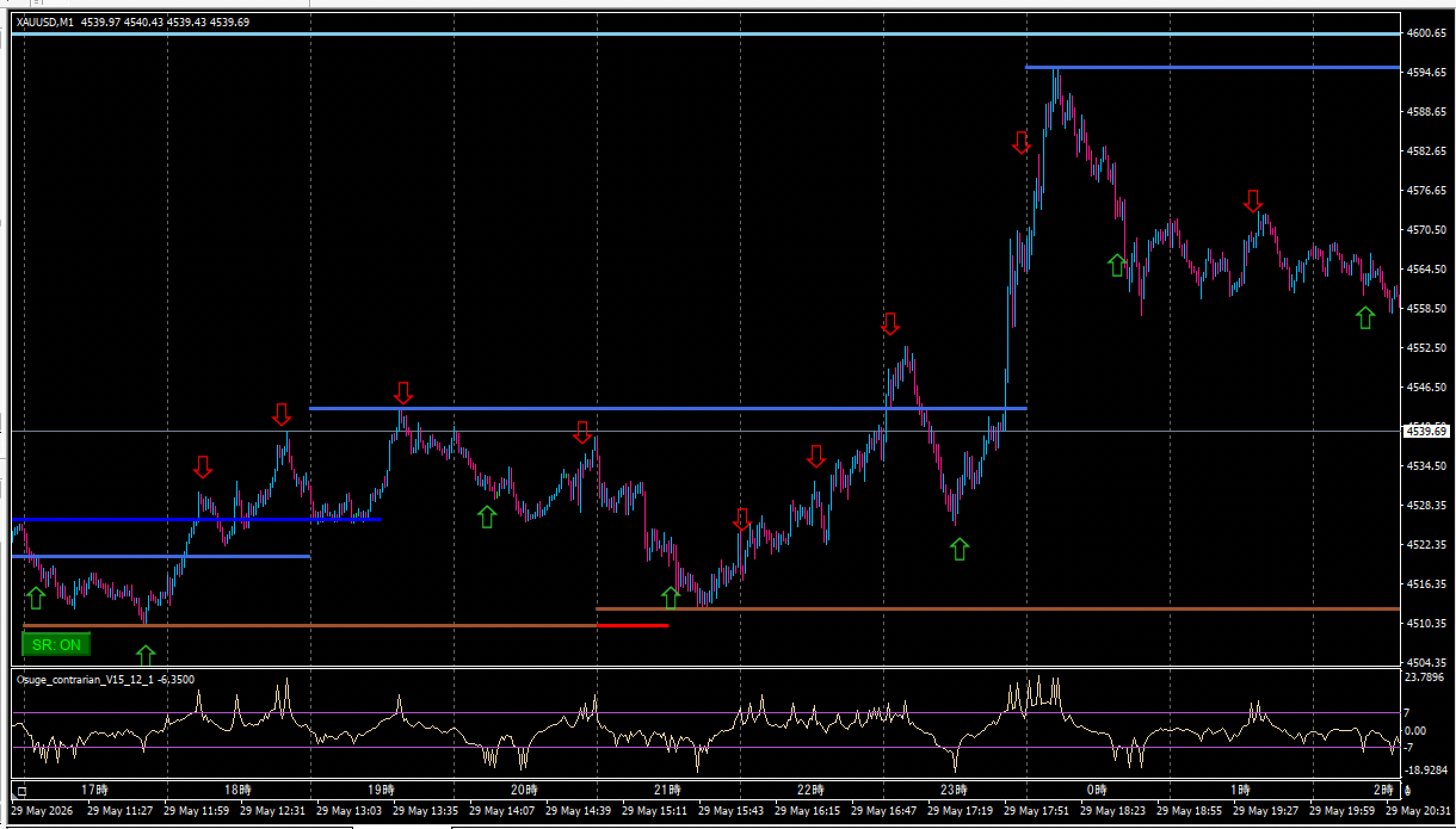
Task: Click indicator scale value -18.9284
Action: pos(1426,770)
